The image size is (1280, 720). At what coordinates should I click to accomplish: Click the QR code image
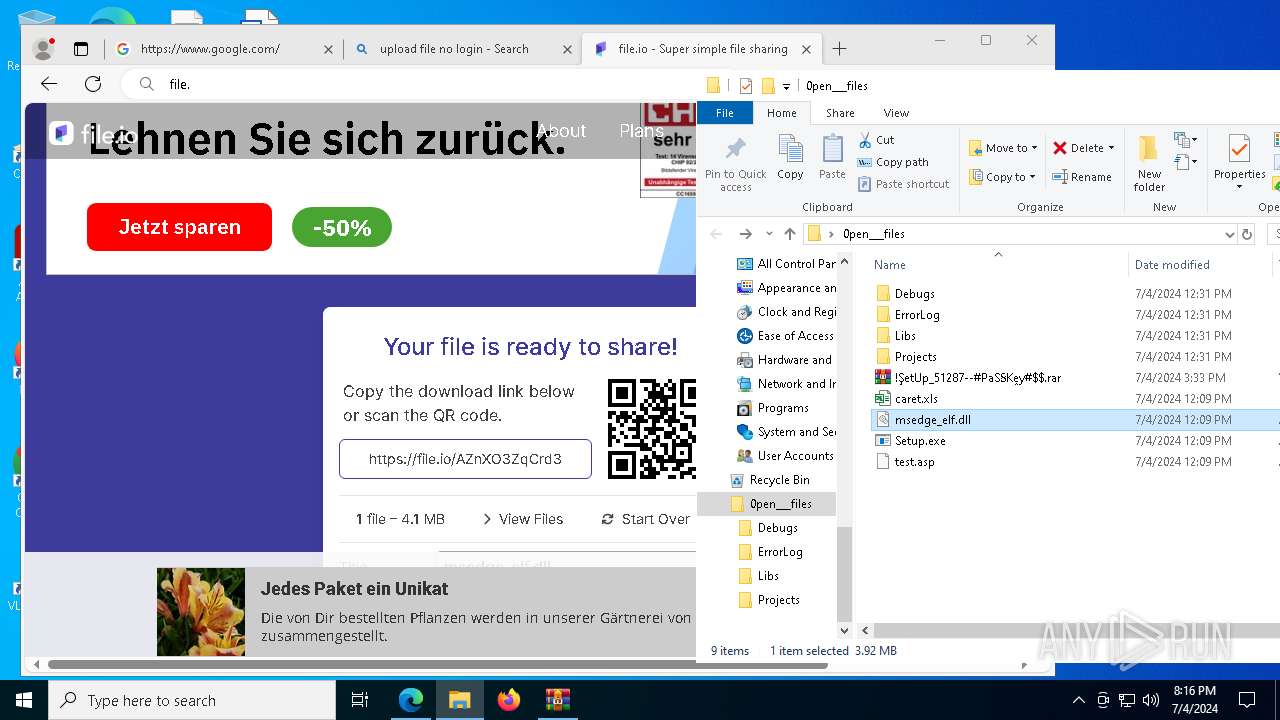tap(651, 429)
